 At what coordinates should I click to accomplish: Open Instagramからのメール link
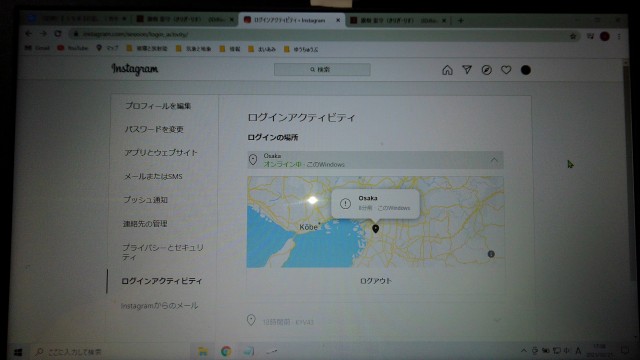(x=159, y=306)
